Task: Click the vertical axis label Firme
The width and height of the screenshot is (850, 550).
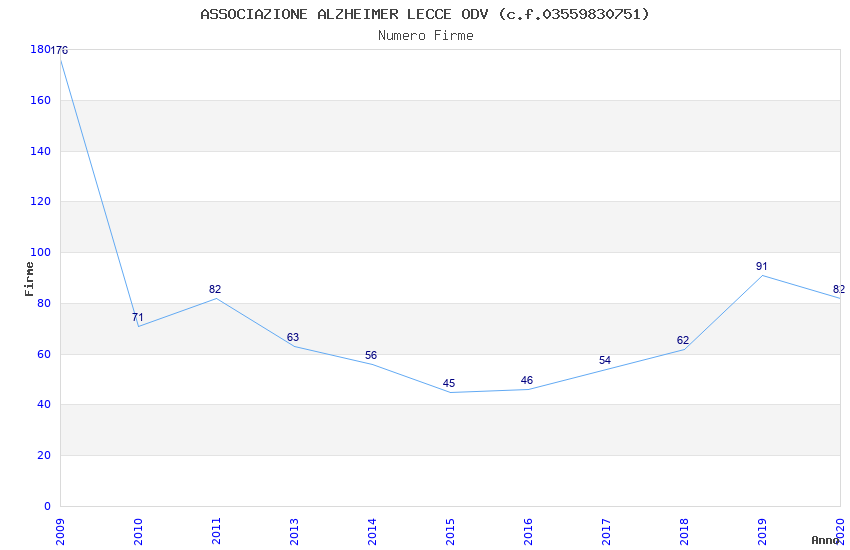Action: [x=29, y=279]
